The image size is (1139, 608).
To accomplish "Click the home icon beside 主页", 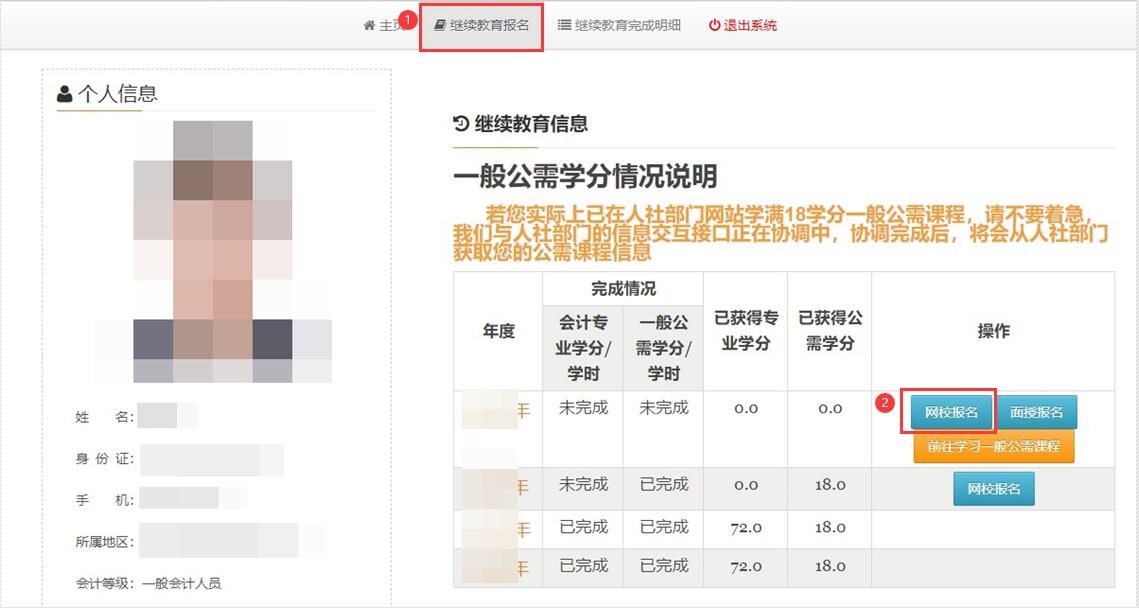I will click(368, 25).
